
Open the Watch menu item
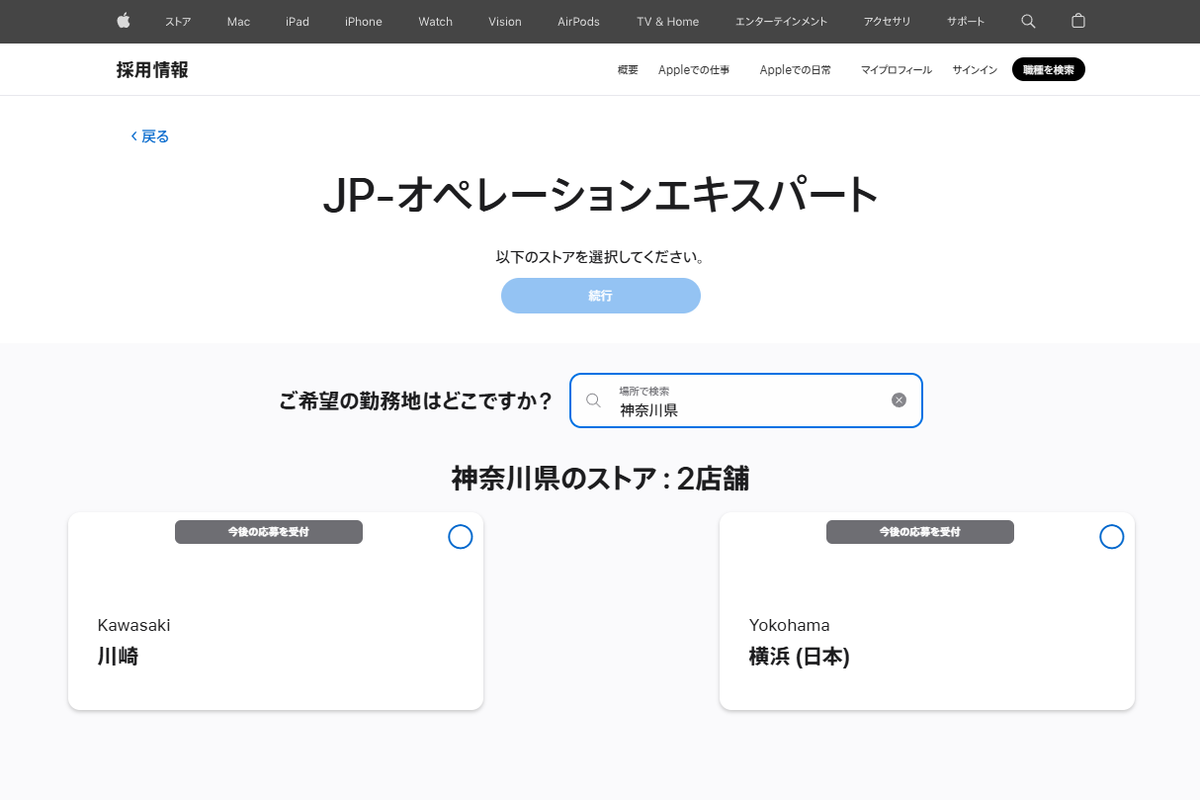click(x=435, y=21)
